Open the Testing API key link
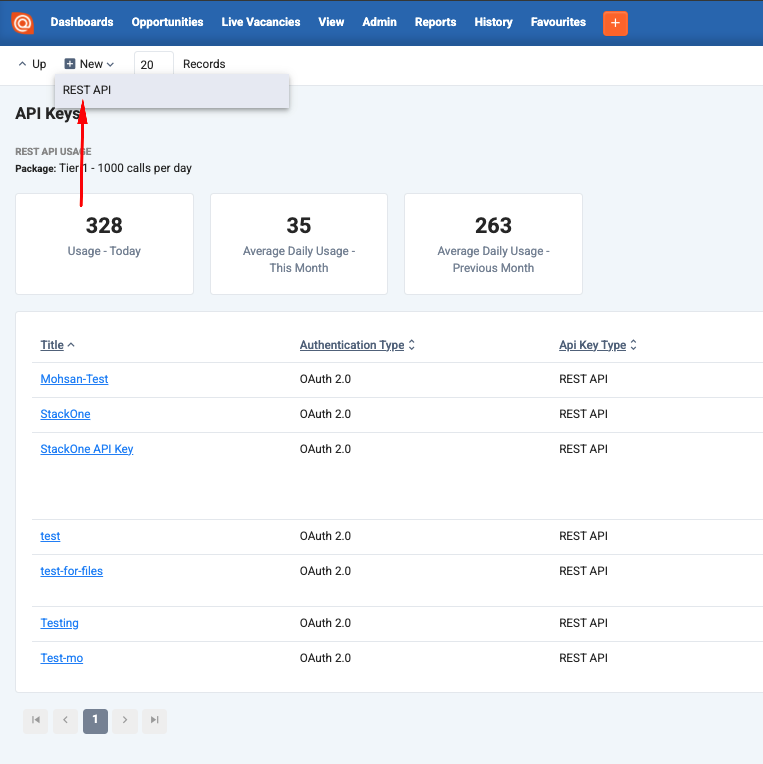Image resolution: width=763 pixels, height=764 pixels. click(x=59, y=623)
